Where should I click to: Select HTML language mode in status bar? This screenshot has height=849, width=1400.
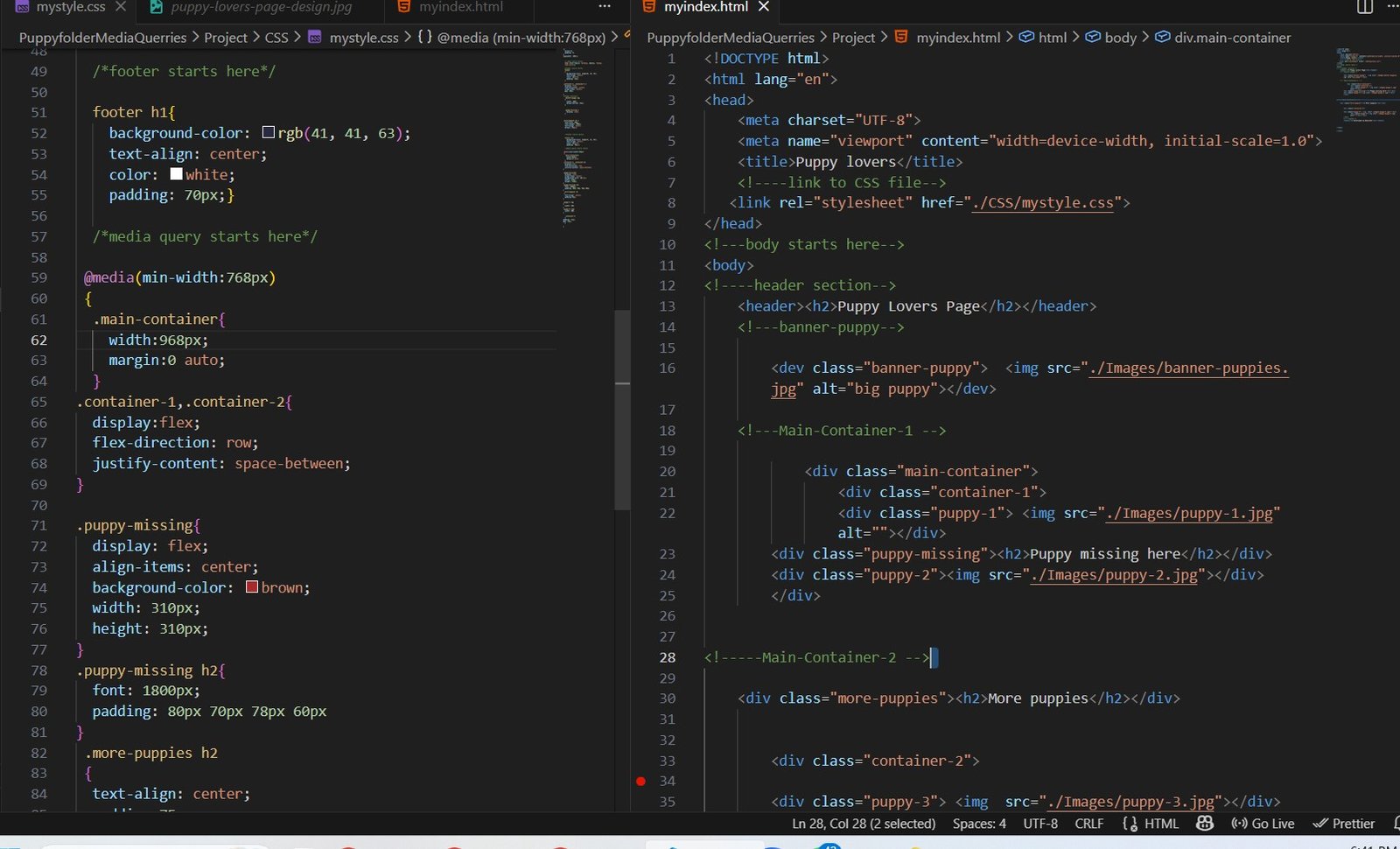(1161, 824)
